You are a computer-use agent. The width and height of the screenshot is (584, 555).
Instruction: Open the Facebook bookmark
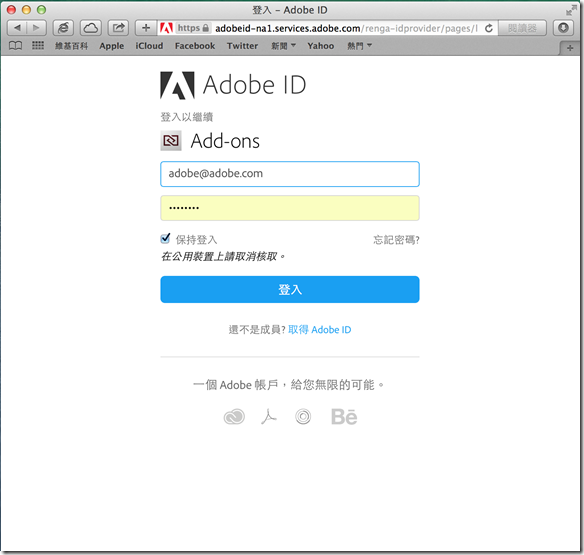195,46
